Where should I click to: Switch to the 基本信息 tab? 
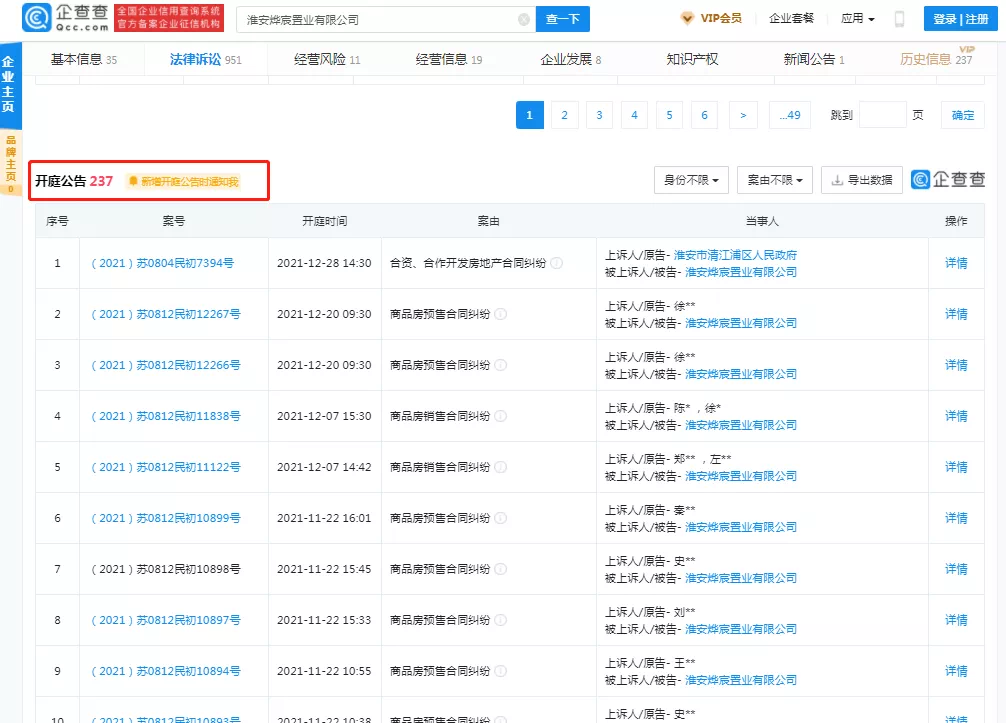(x=83, y=60)
